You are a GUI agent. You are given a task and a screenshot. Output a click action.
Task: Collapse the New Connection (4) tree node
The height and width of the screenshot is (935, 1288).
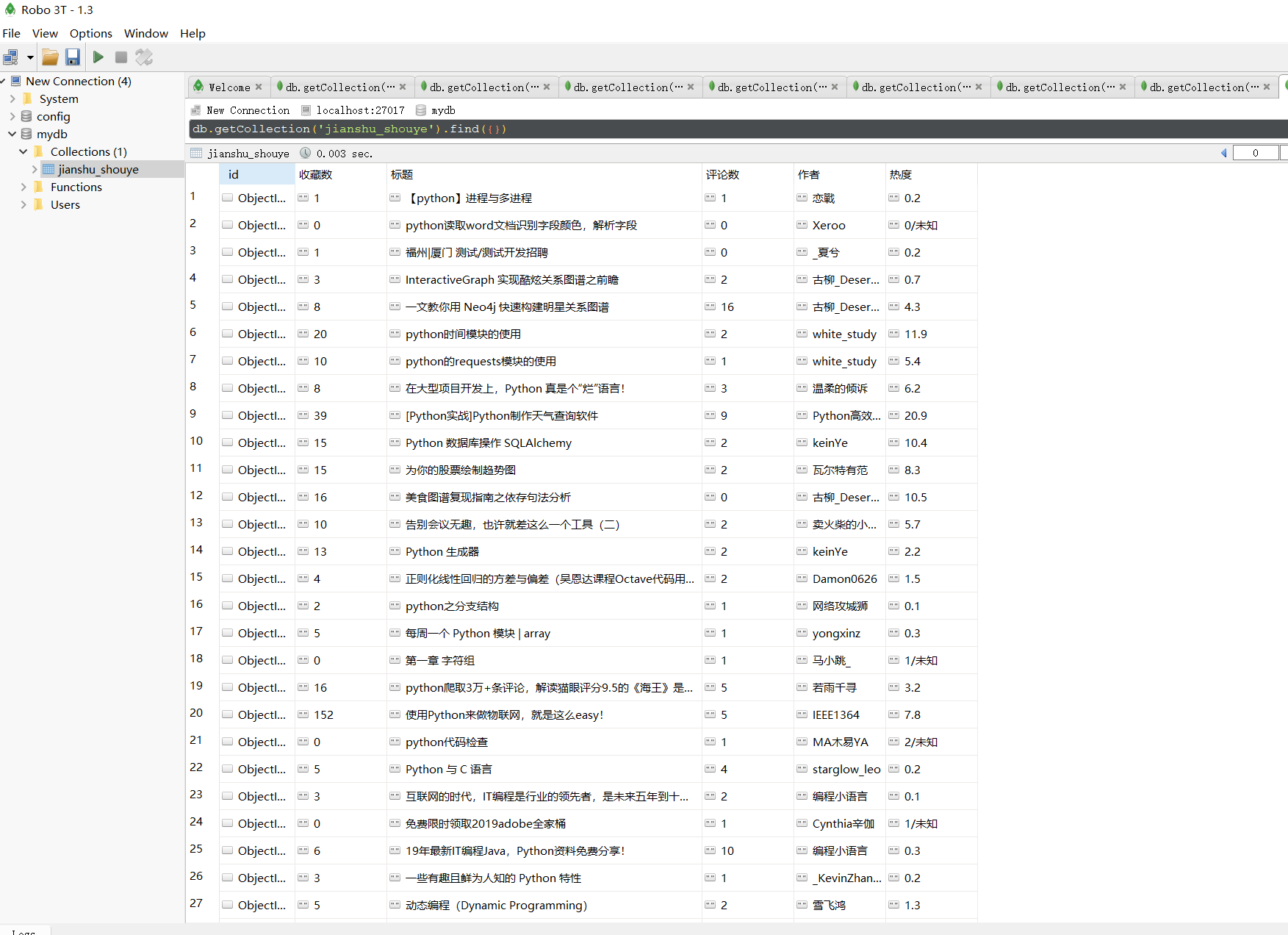tap(3, 81)
